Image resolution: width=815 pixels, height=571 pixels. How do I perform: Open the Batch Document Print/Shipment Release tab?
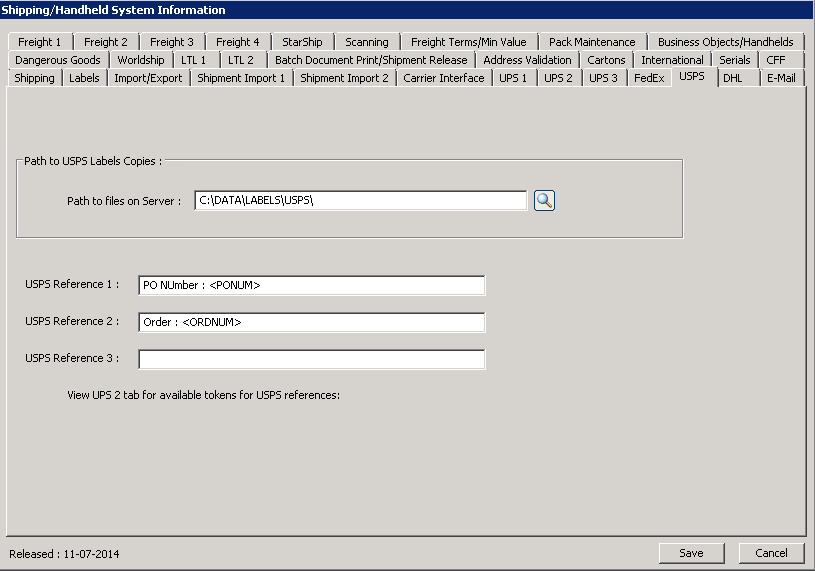[371, 60]
